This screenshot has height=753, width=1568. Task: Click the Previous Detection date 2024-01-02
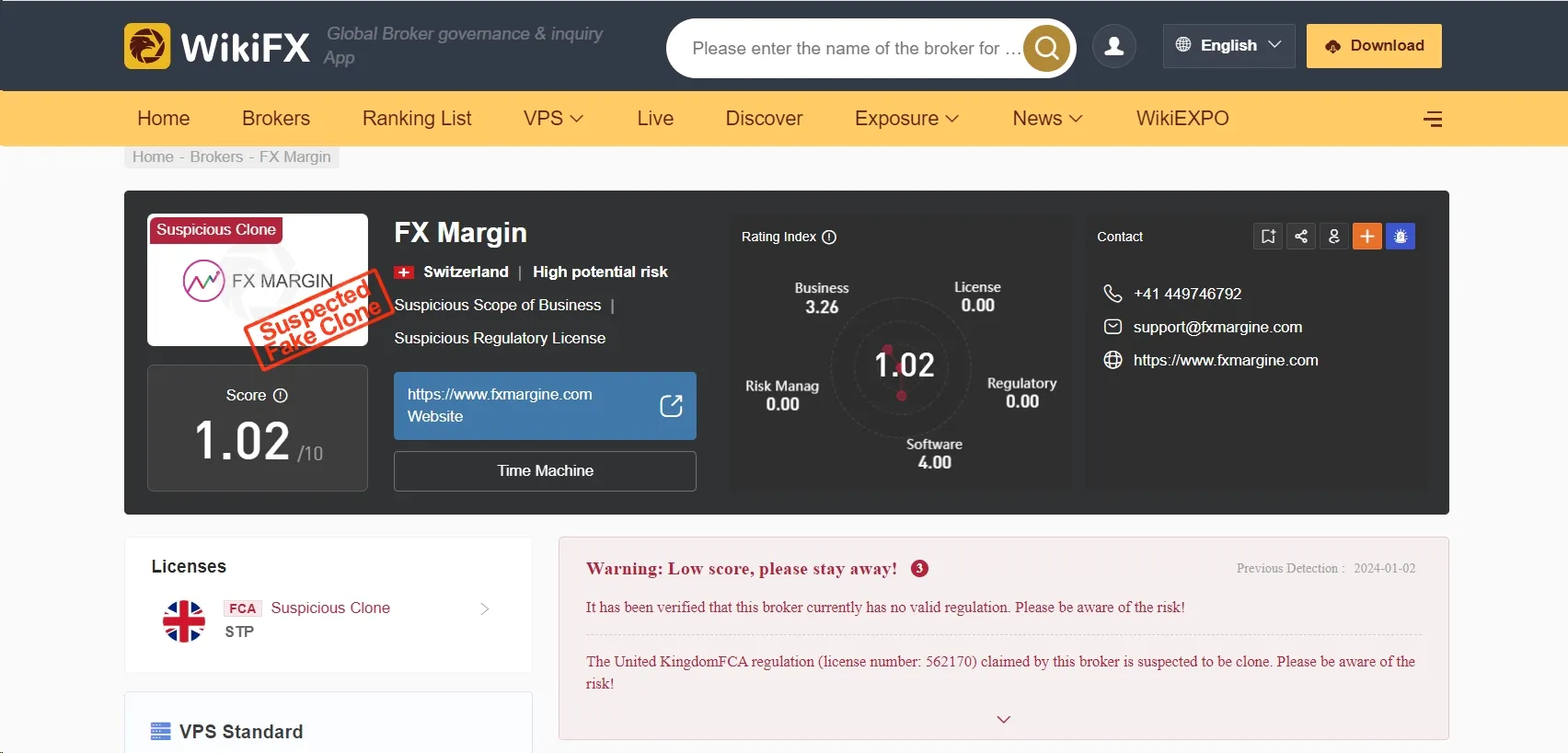pos(1384,569)
